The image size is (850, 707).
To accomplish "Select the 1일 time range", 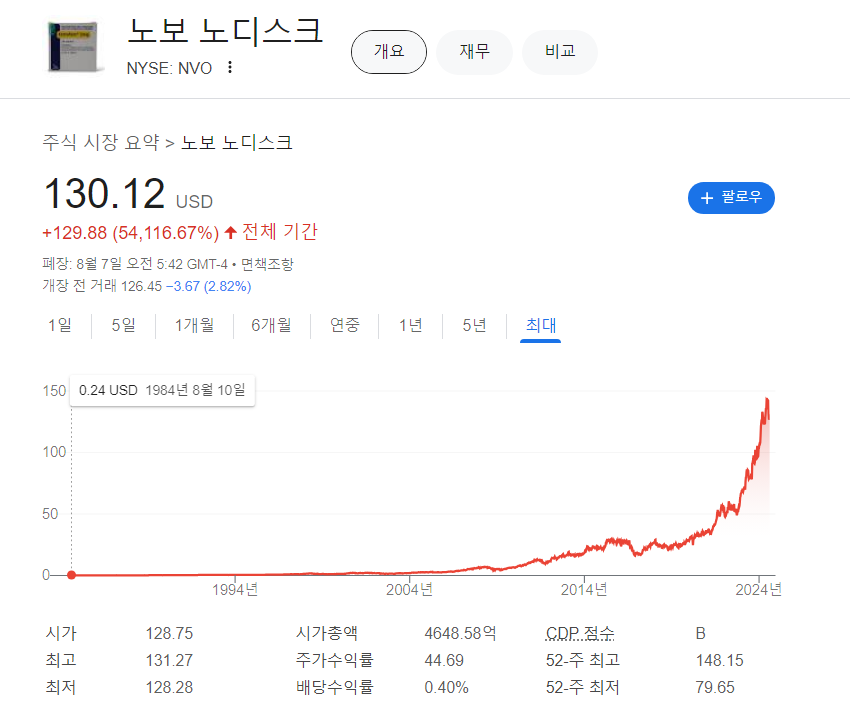I will pos(60,325).
